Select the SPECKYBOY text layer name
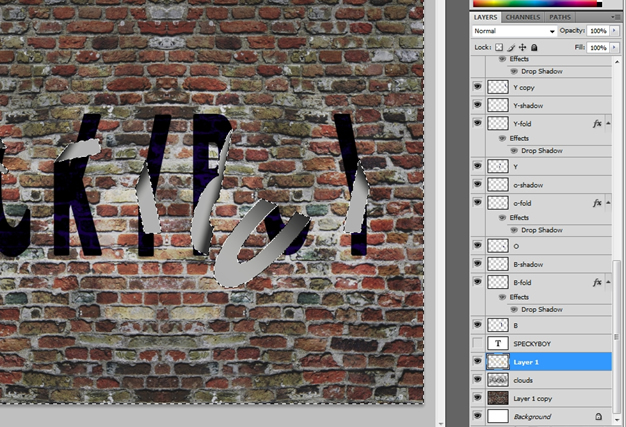The image size is (626, 427). (532, 344)
